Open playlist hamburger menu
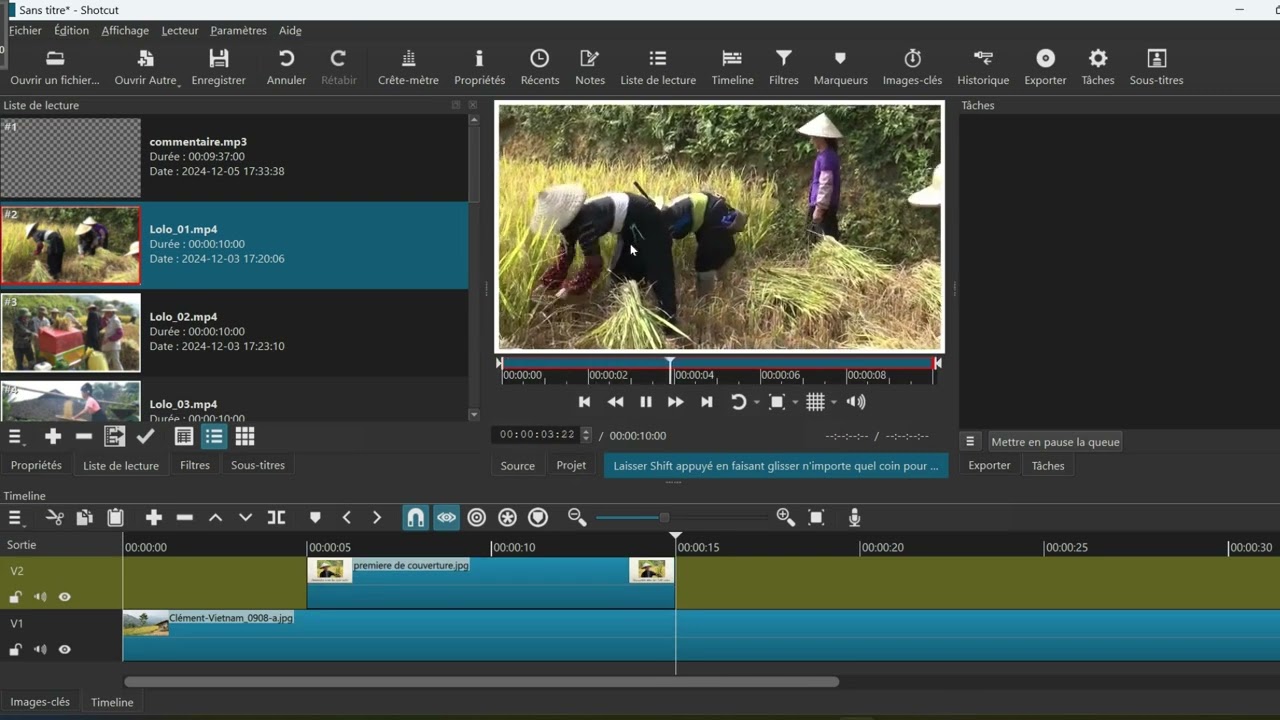Image resolution: width=1280 pixels, height=720 pixels. coord(15,437)
